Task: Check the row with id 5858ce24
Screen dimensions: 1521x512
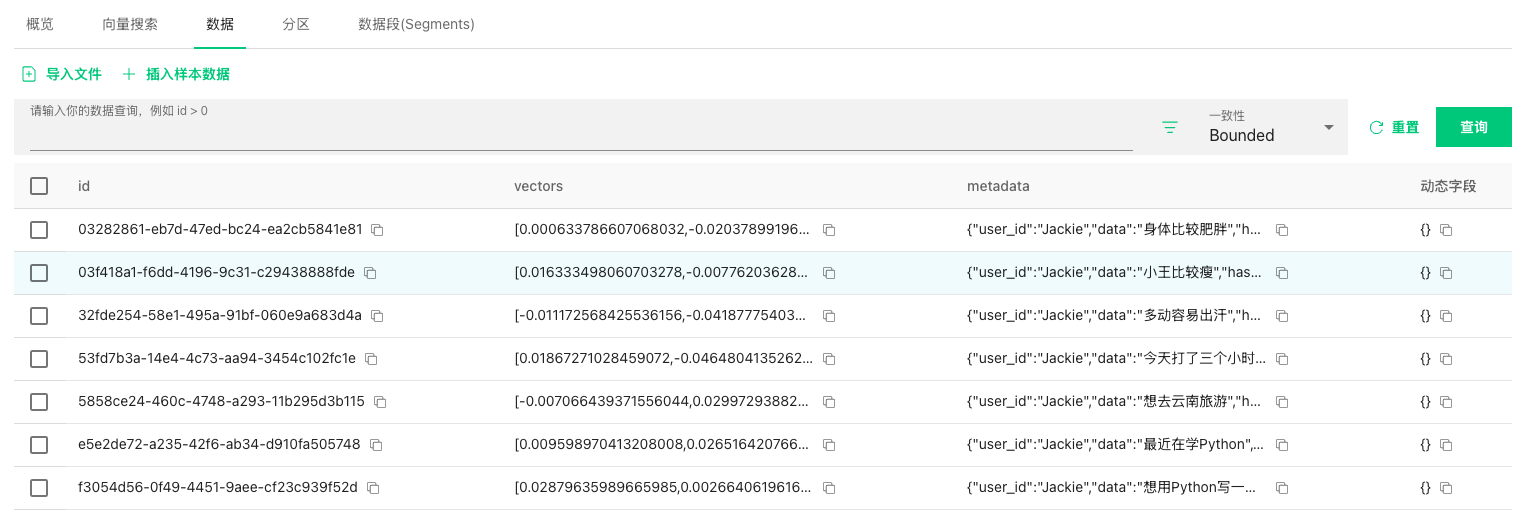Action: point(39,402)
